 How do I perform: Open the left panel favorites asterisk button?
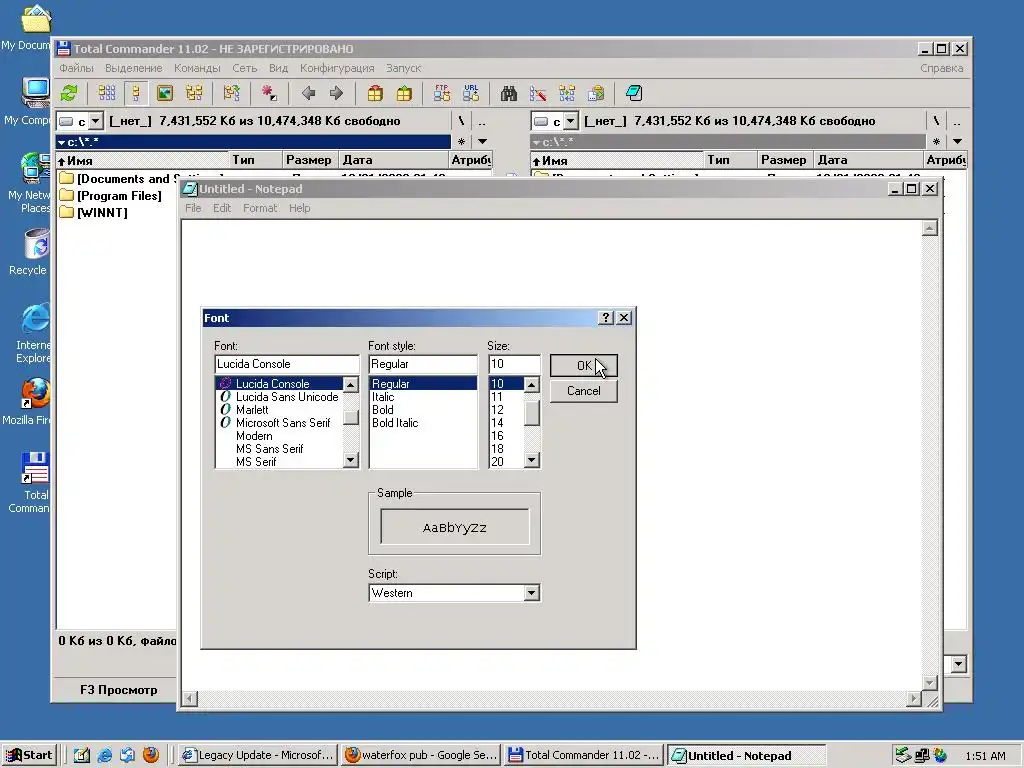coord(461,141)
